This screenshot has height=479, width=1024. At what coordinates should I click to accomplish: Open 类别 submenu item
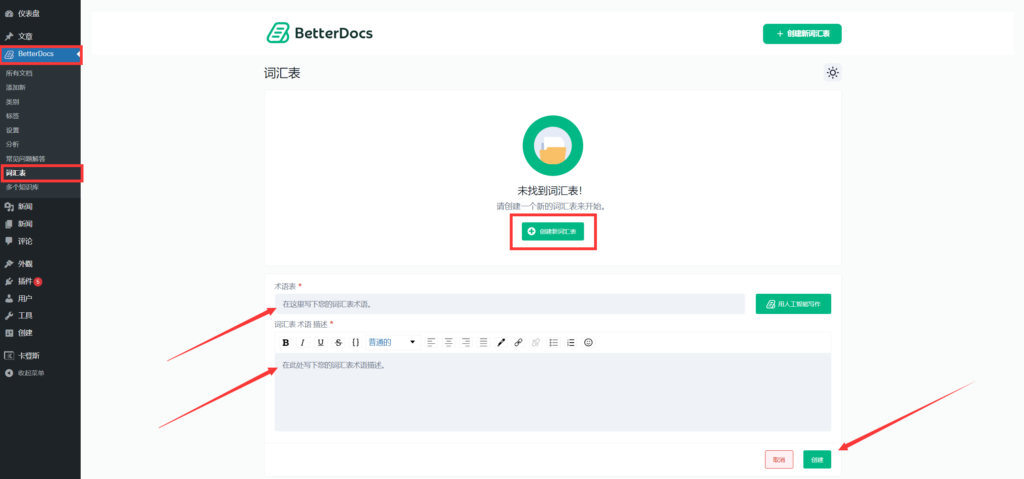(12, 102)
